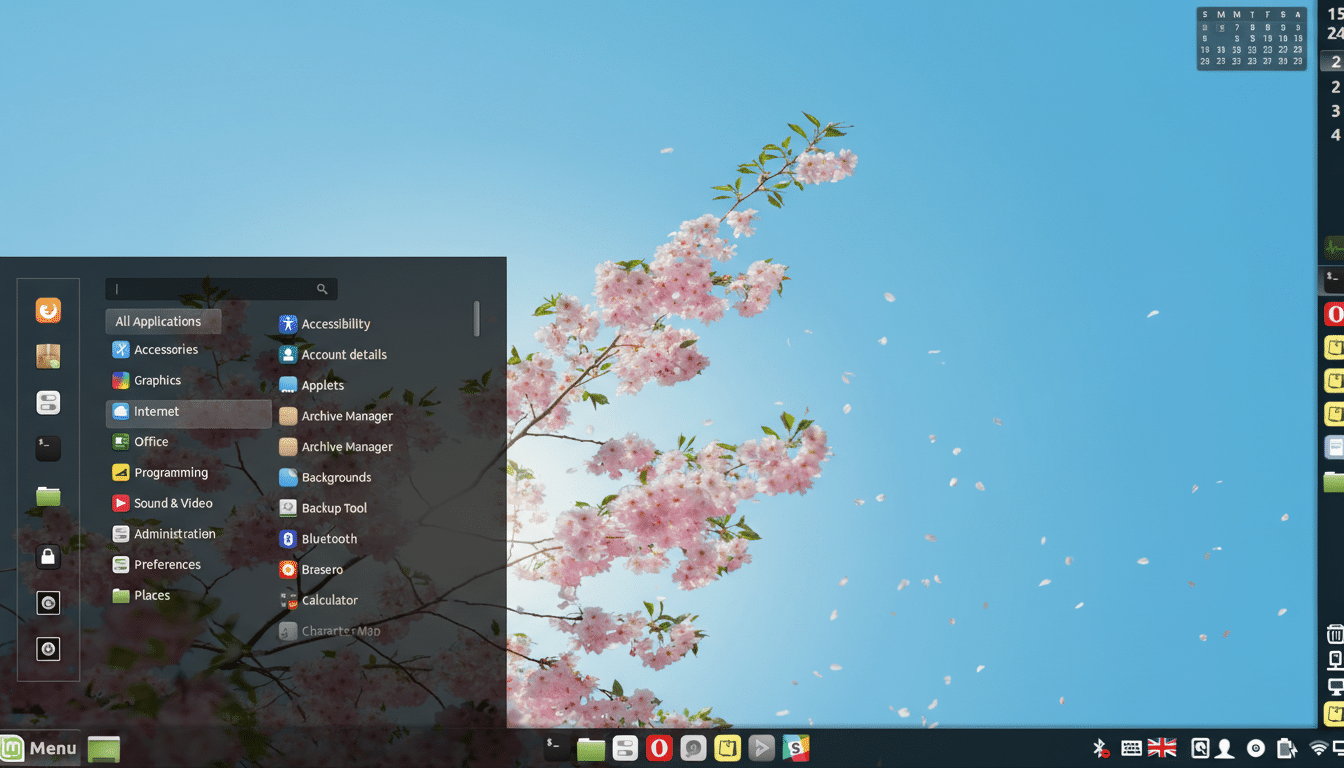Image resolution: width=1344 pixels, height=768 pixels.
Task: Launch Slack from the taskbar
Action: (x=796, y=747)
